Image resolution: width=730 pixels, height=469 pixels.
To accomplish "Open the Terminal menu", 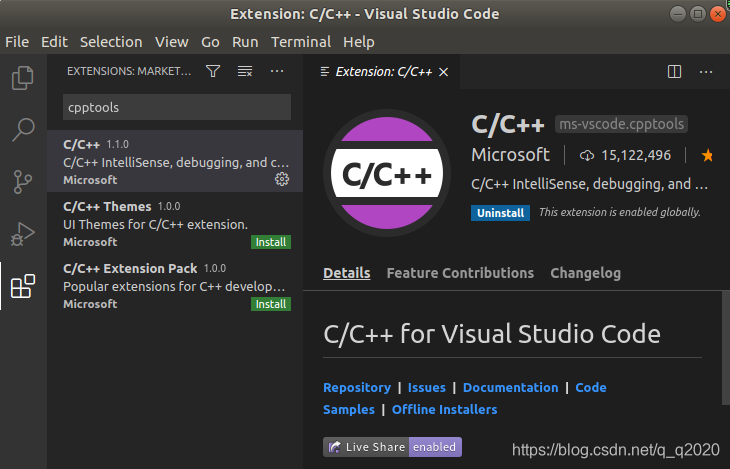I will 301,42.
